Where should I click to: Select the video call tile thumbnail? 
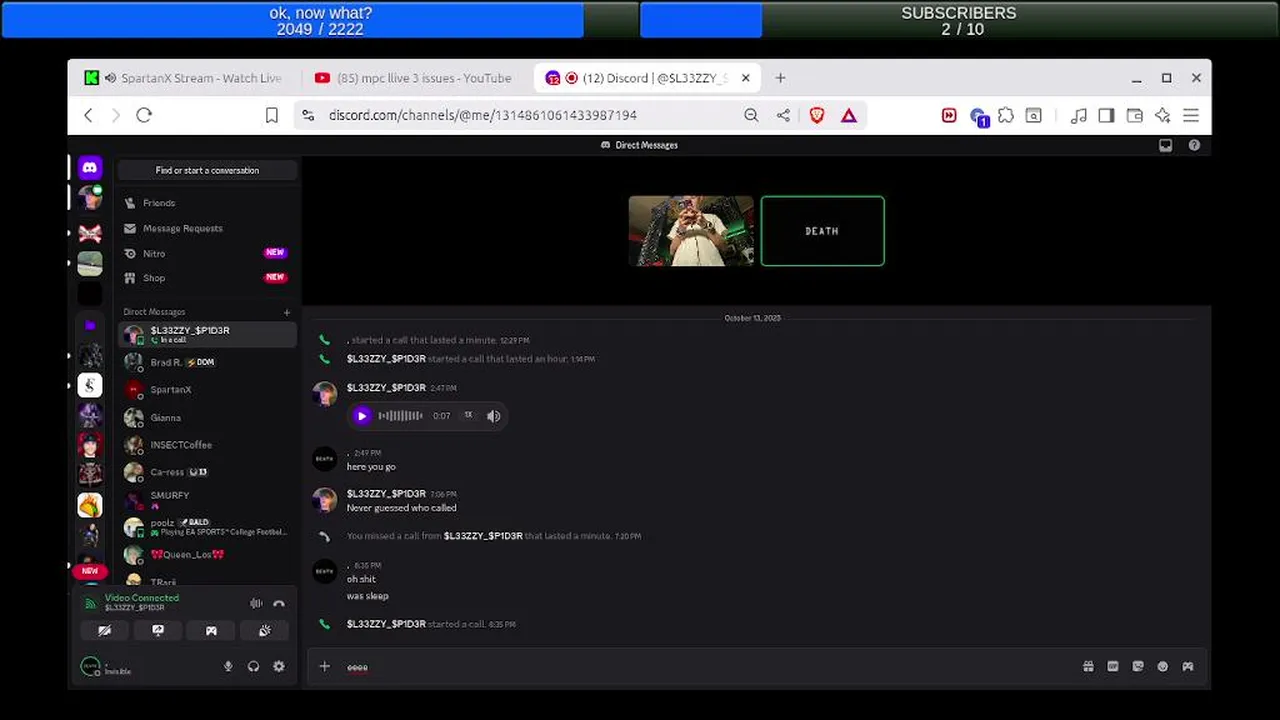(x=691, y=231)
